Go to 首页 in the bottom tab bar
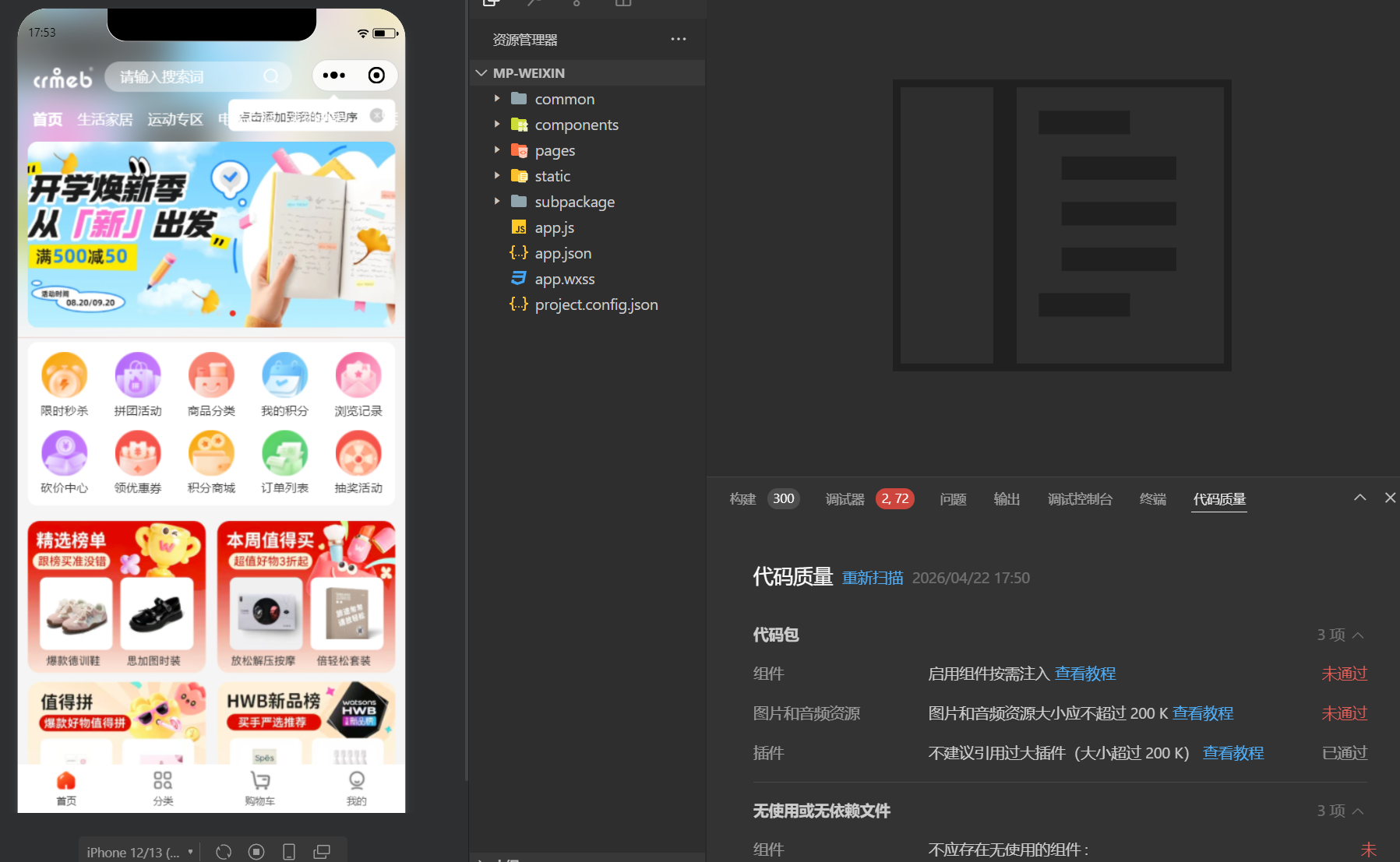This screenshot has height=862, width=1400. tap(66, 789)
